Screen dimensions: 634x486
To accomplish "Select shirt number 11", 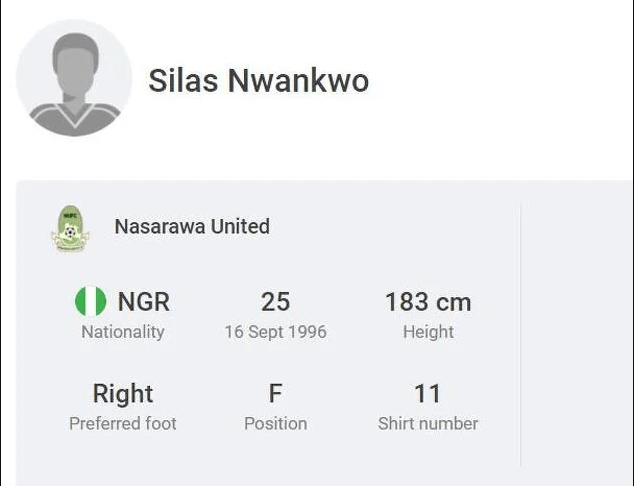I will pos(428,394).
